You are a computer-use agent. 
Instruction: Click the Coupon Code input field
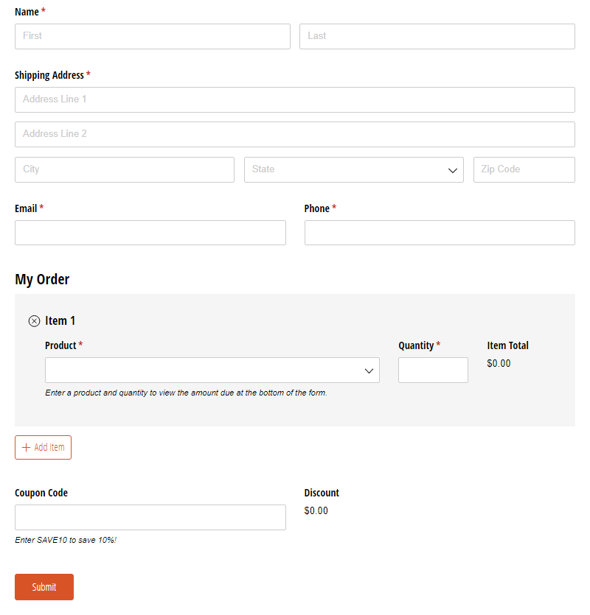pos(150,517)
